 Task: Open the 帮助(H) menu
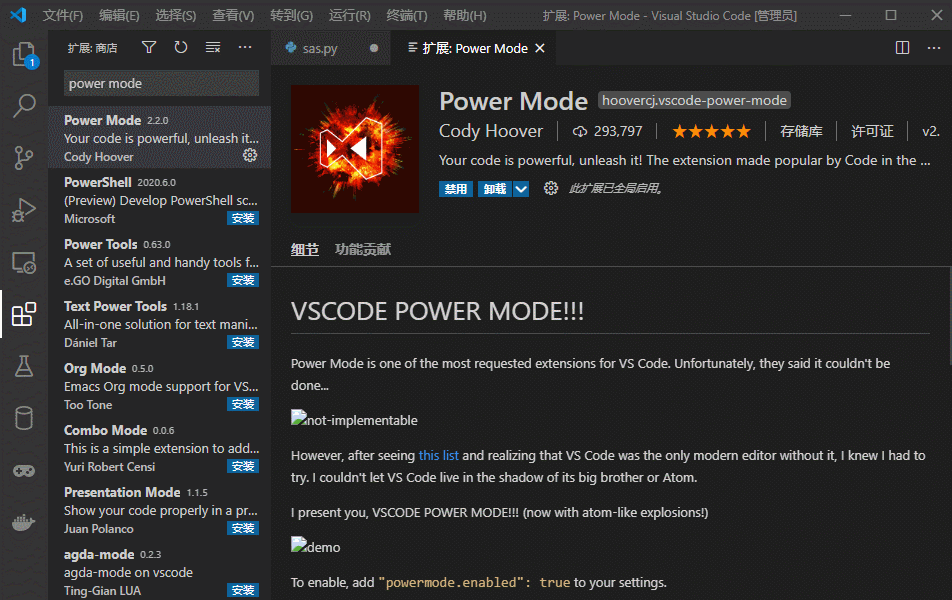click(x=465, y=15)
